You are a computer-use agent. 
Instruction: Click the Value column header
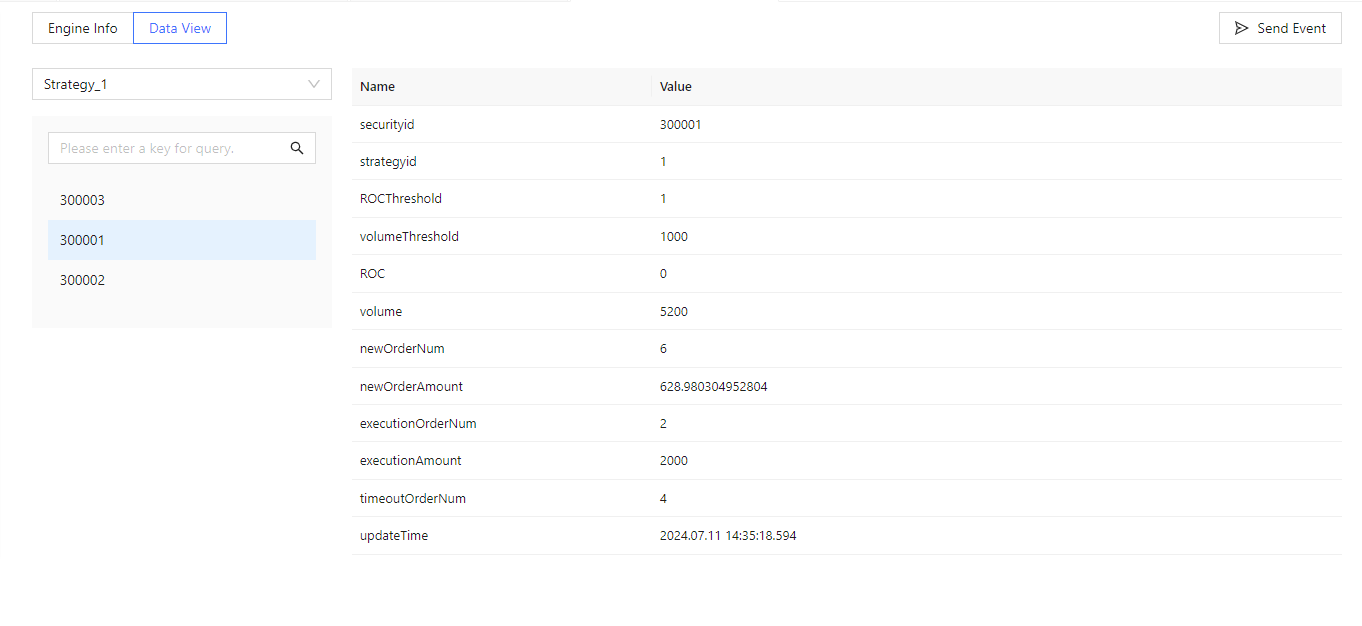[676, 87]
